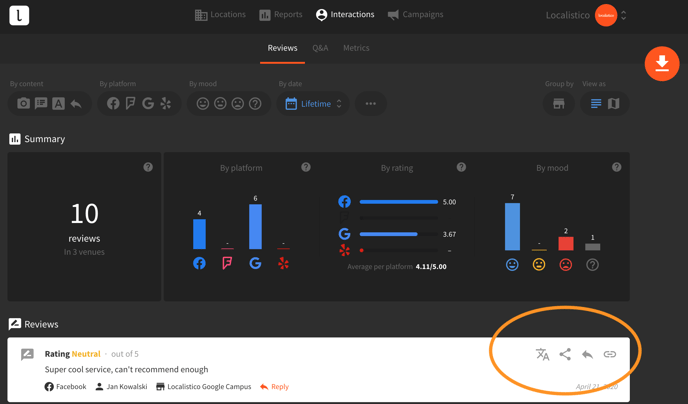
Task: Open the Reports section
Action: pyautogui.click(x=281, y=15)
